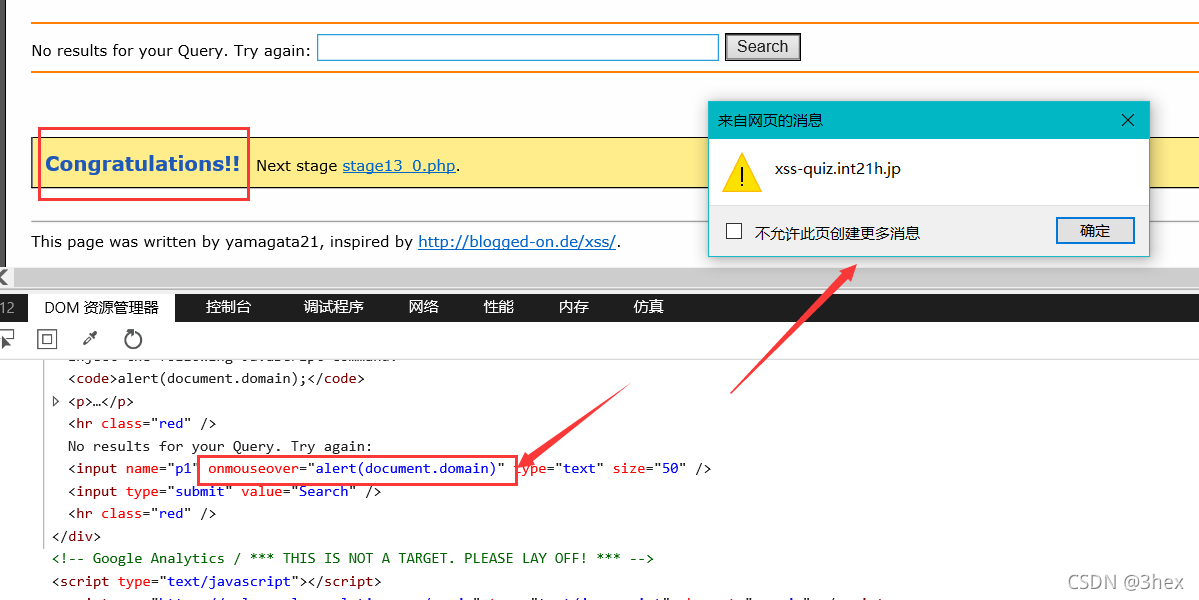Viewport: 1199px width, 600px height.
Task: Follow the blogged-on.de/xss link
Action: (x=517, y=241)
